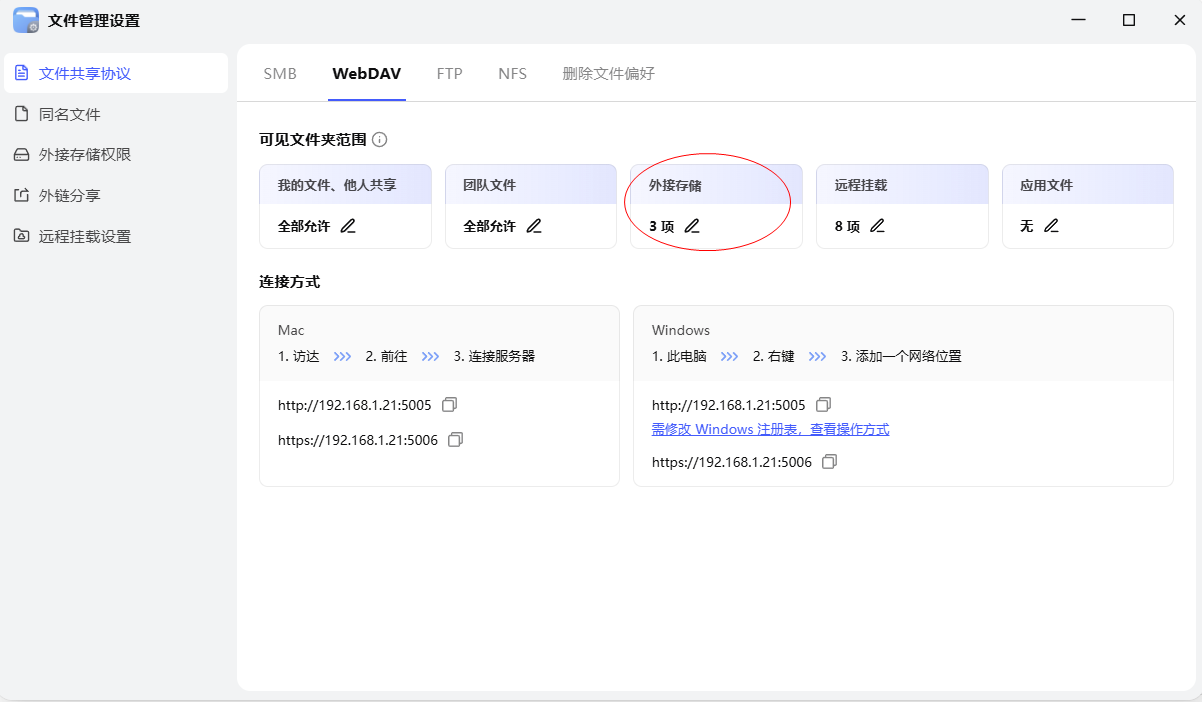Edit the 远程挂载 8-item selection
The image size is (1202, 702).
[877, 227]
